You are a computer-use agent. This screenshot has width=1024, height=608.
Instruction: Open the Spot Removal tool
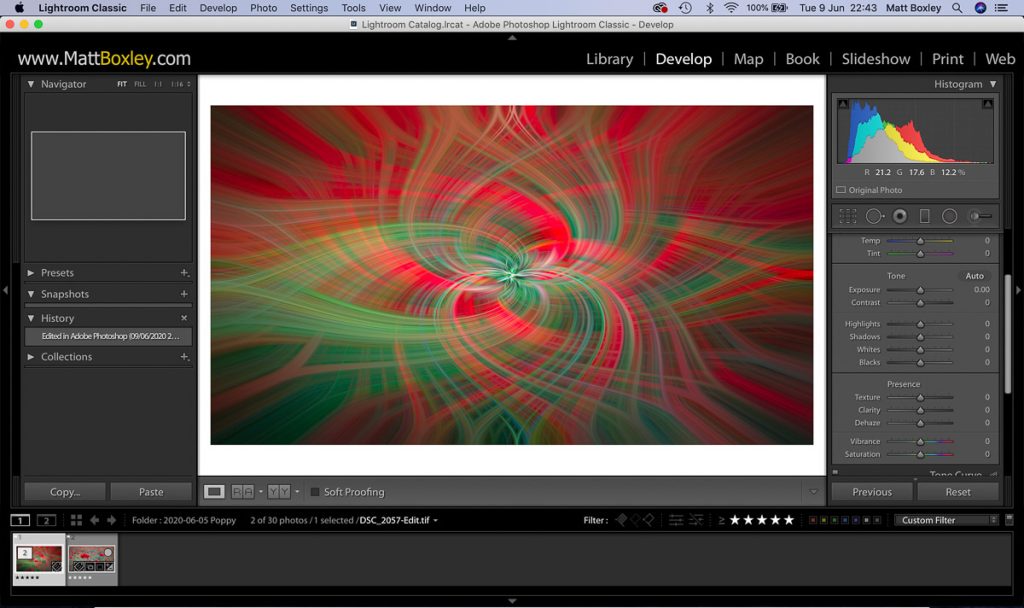point(874,216)
